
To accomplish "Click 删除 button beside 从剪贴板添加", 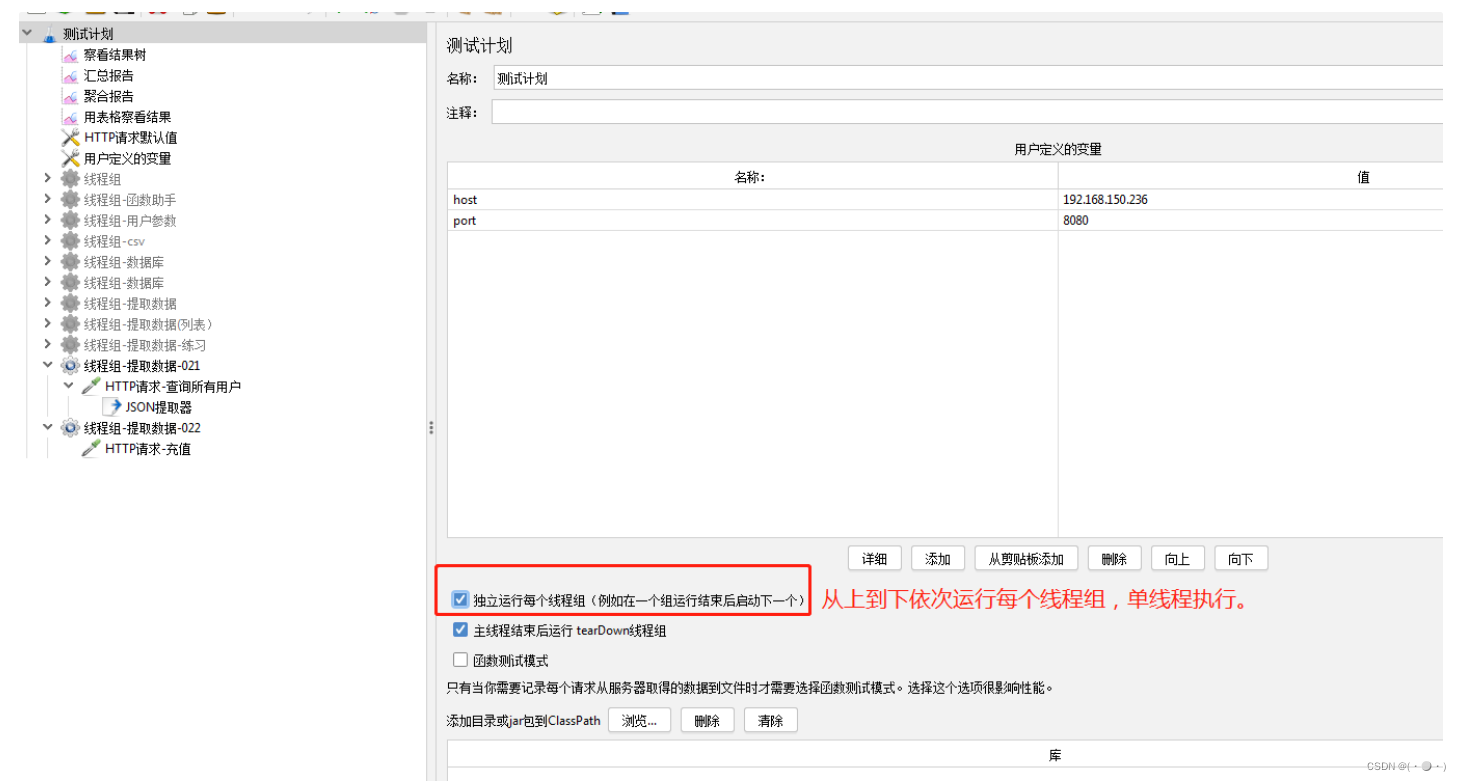I will [x=1114, y=559].
